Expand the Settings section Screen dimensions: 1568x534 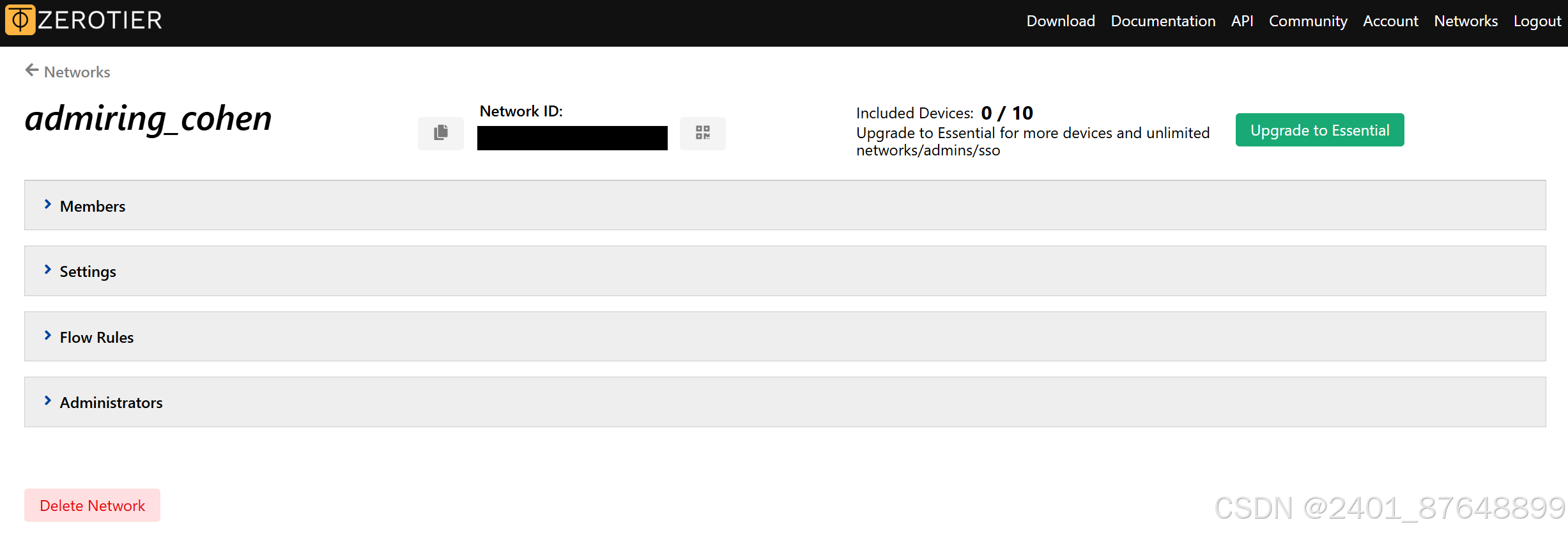pyautogui.click(x=785, y=271)
